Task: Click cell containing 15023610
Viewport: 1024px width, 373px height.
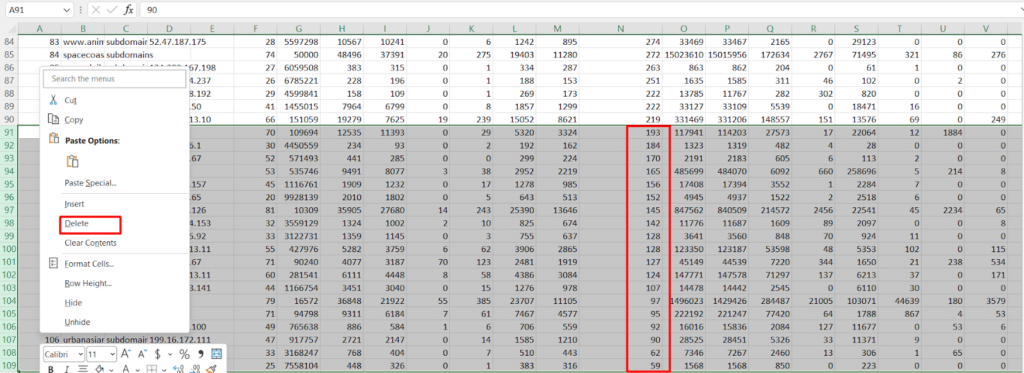Action: (x=684, y=55)
